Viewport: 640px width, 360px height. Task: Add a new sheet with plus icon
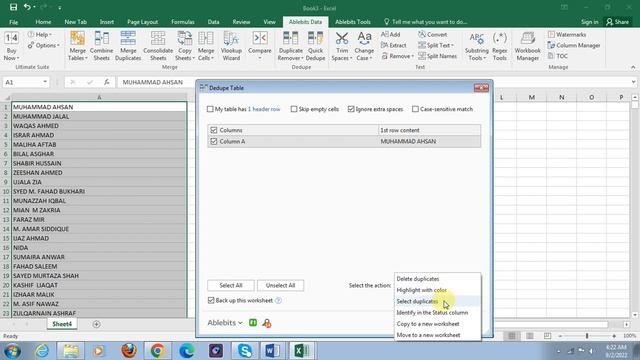point(96,324)
